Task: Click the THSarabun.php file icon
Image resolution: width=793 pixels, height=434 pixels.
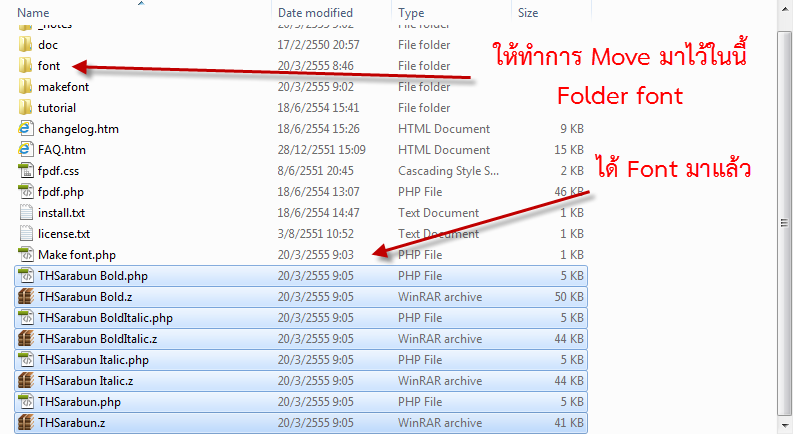Action: coord(26,402)
